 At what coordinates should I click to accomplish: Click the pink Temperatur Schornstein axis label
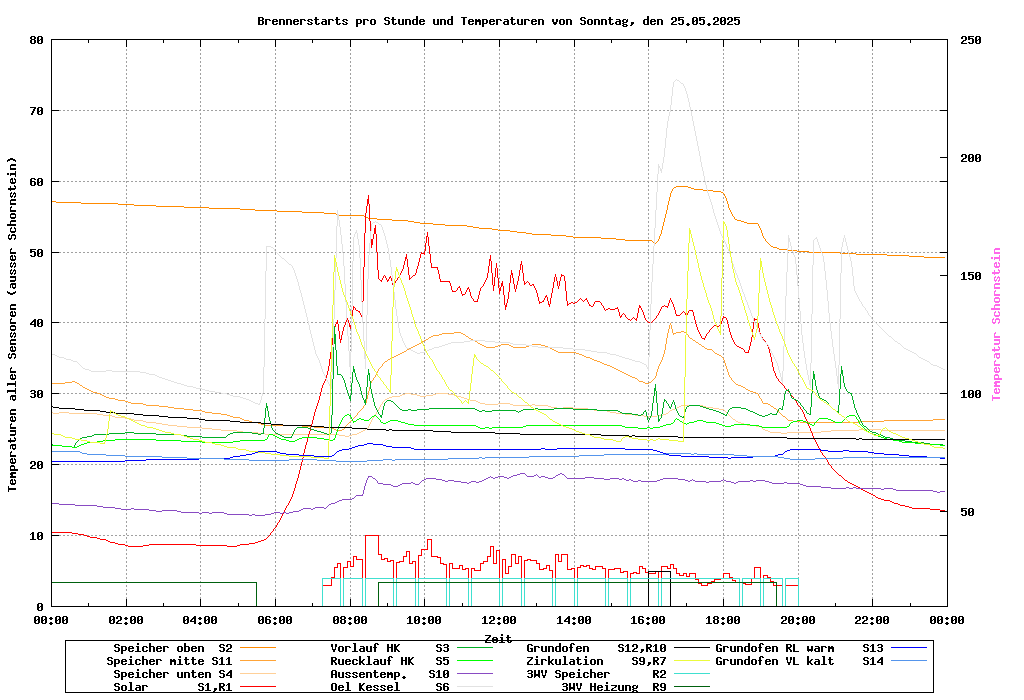pyautogui.click(x=996, y=323)
